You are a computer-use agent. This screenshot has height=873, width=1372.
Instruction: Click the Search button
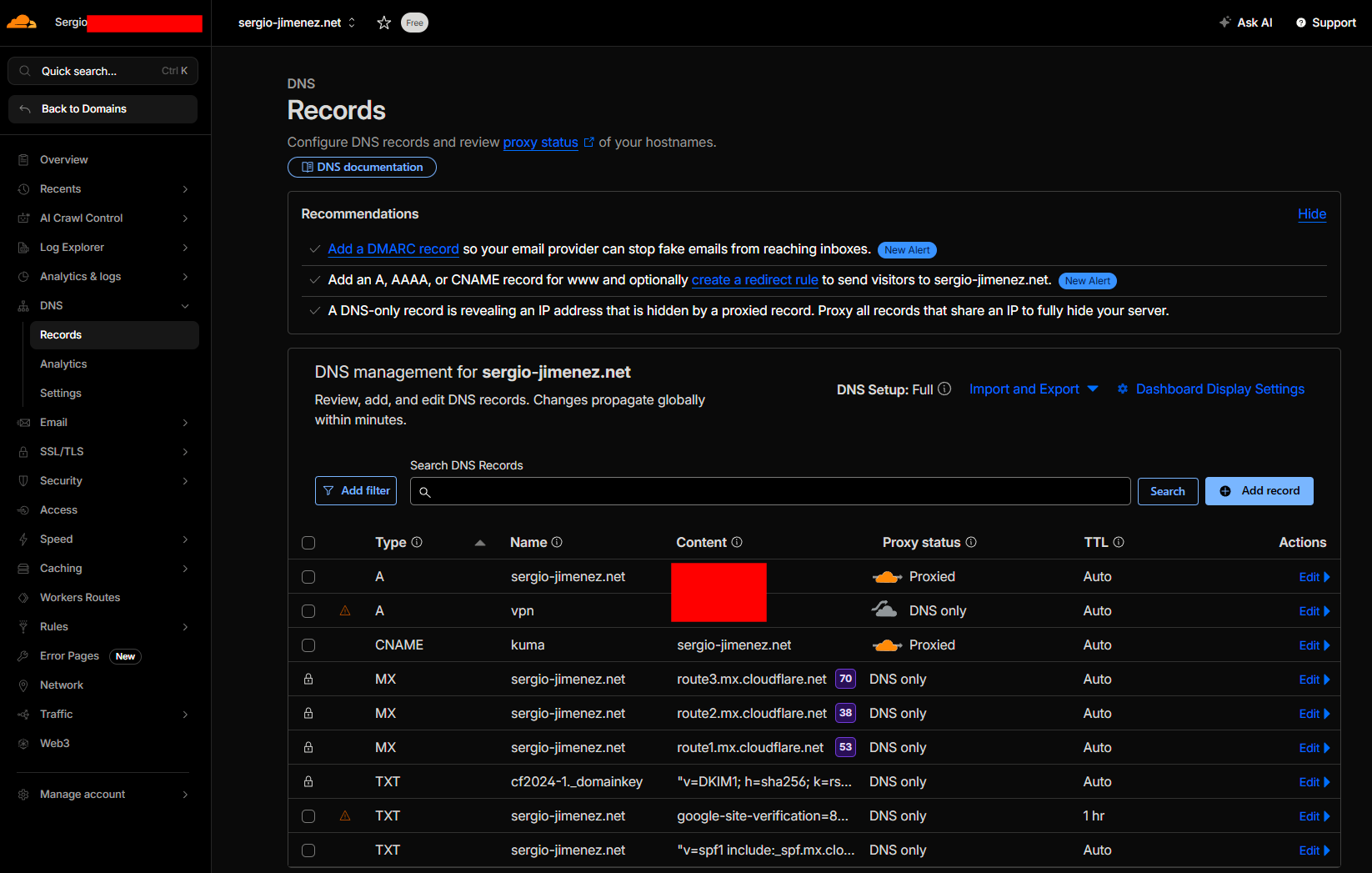tap(1168, 491)
